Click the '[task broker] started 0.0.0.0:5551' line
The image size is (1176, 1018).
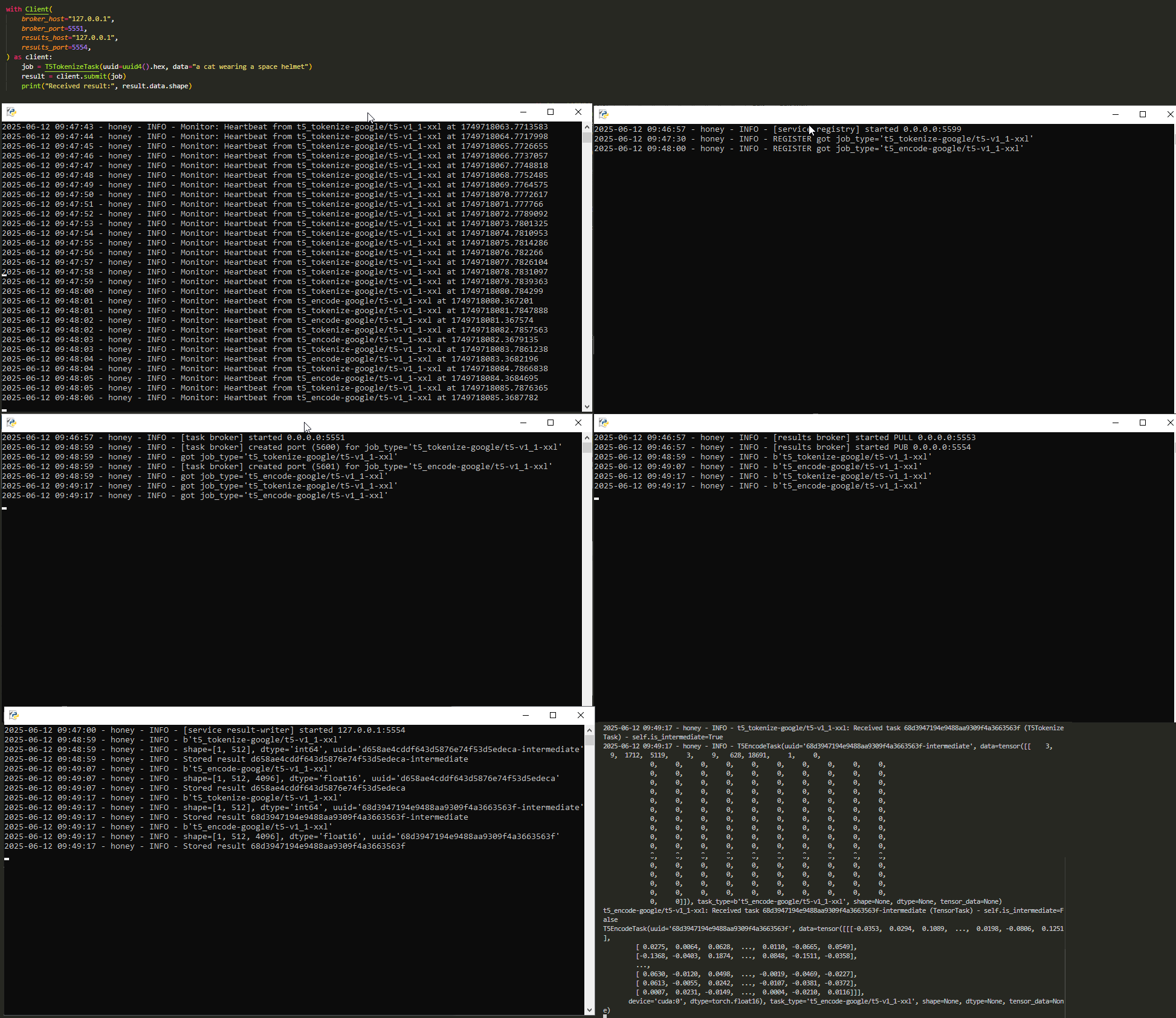click(173, 438)
